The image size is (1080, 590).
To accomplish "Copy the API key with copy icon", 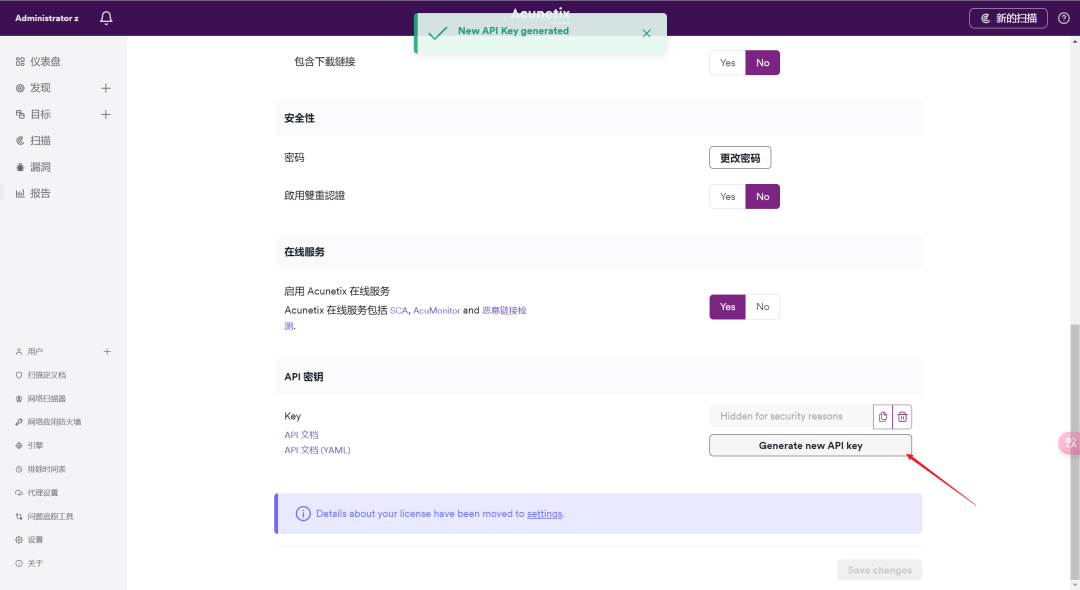I will pyautogui.click(x=882, y=416).
